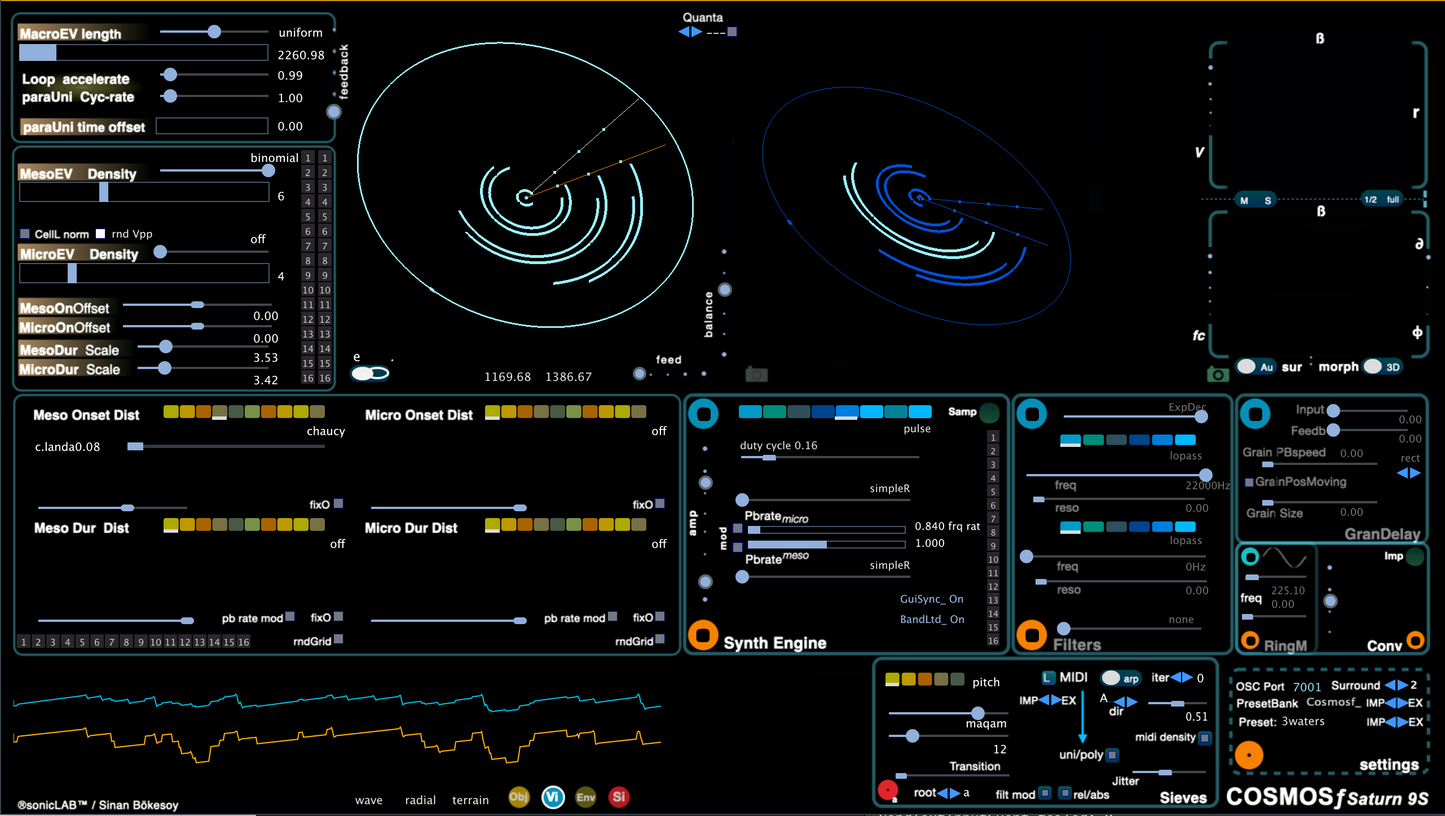The width and height of the screenshot is (1445, 816).
Task: Click the Vi round button
Action: 552,797
